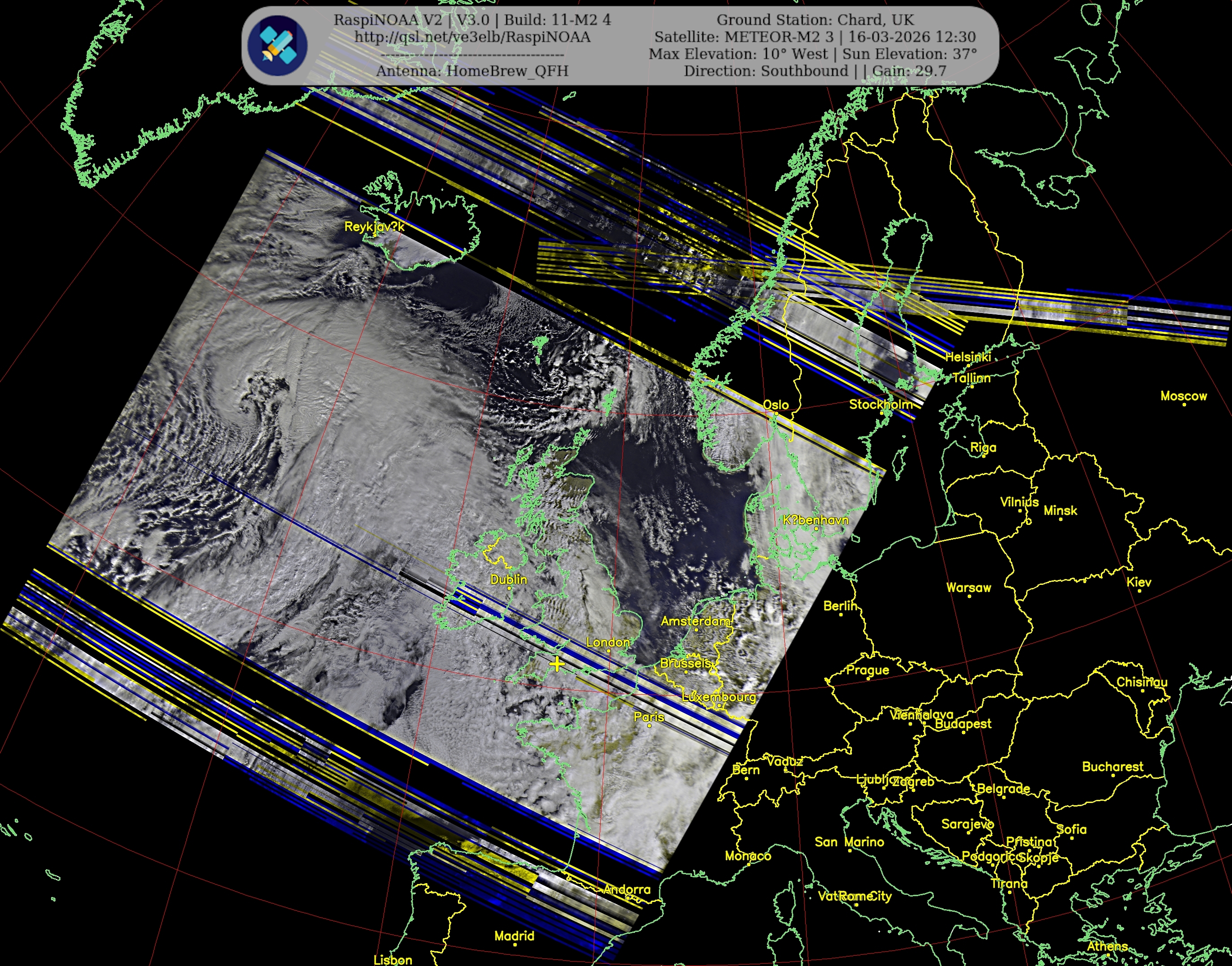
Task: Click the Warsaw city label
Action: pos(968,588)
